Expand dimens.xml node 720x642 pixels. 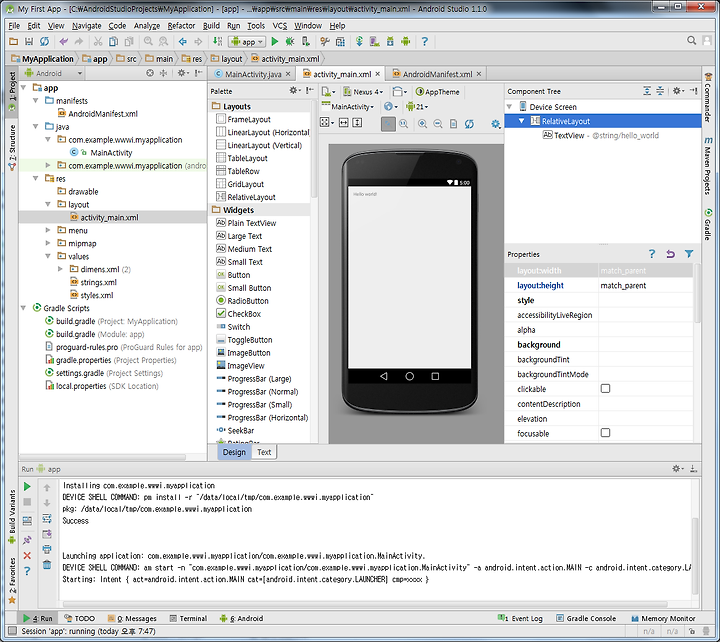[60, 269]
